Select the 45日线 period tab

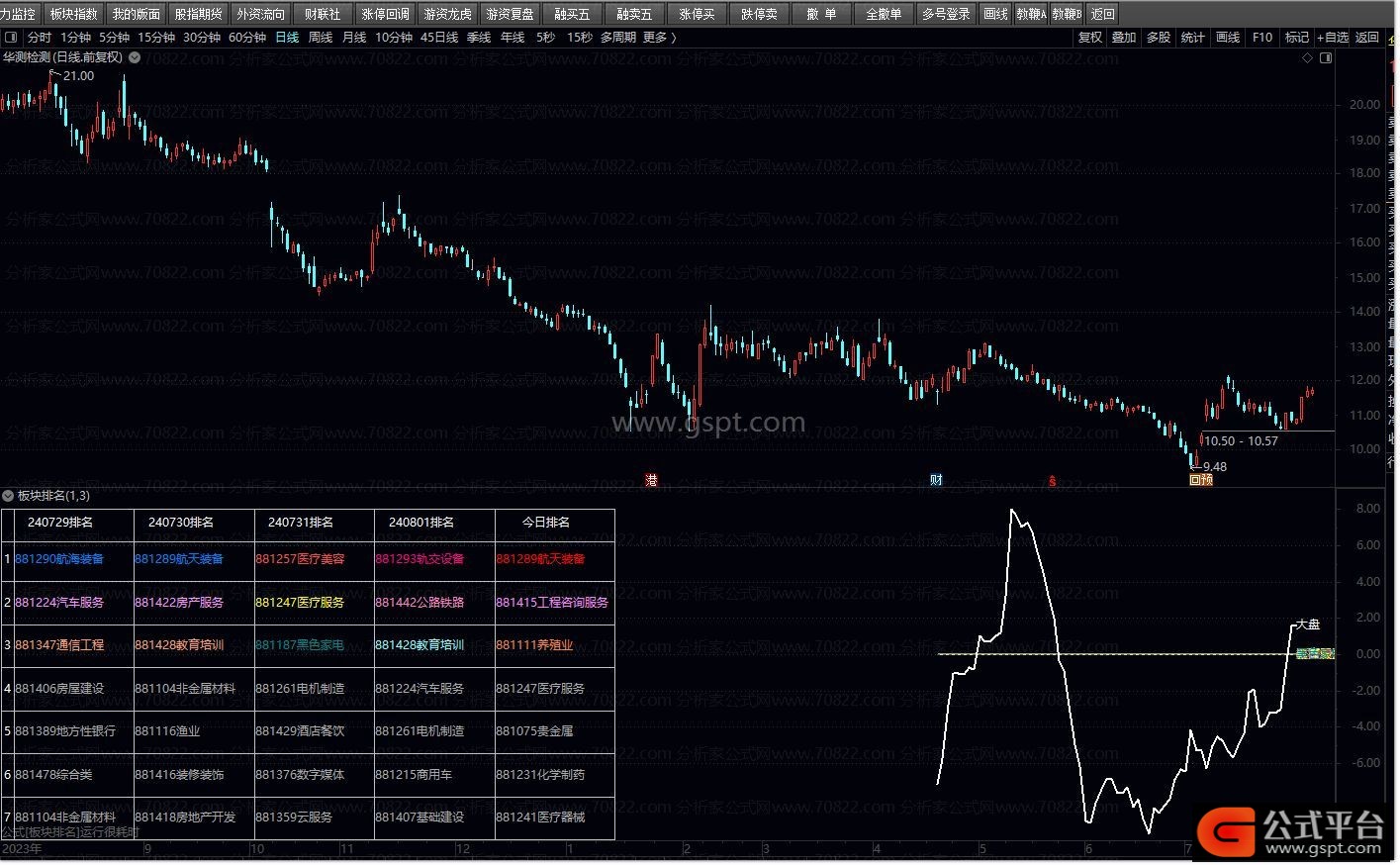[439, 38]
